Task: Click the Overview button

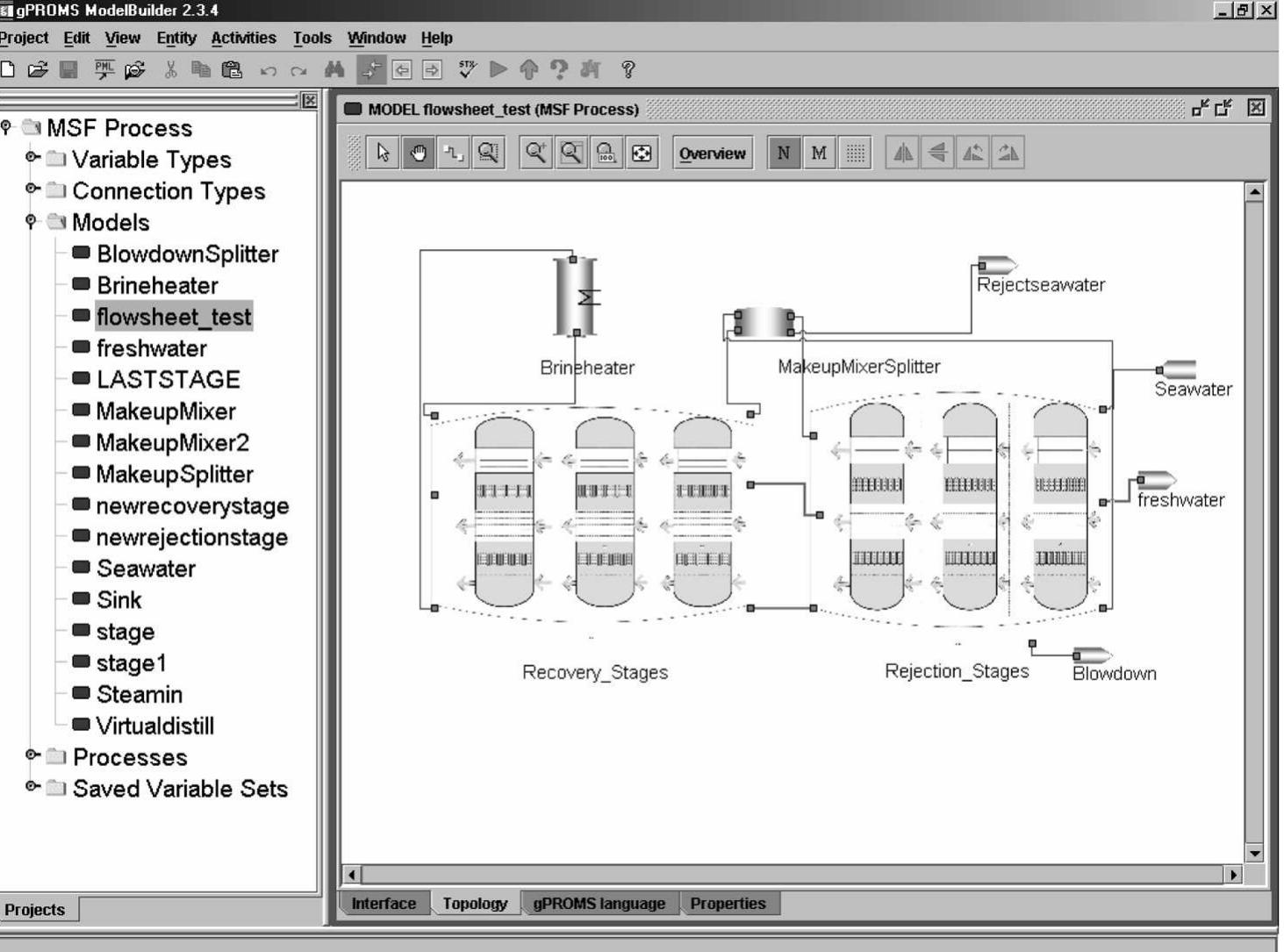Action: pos(712,154)
